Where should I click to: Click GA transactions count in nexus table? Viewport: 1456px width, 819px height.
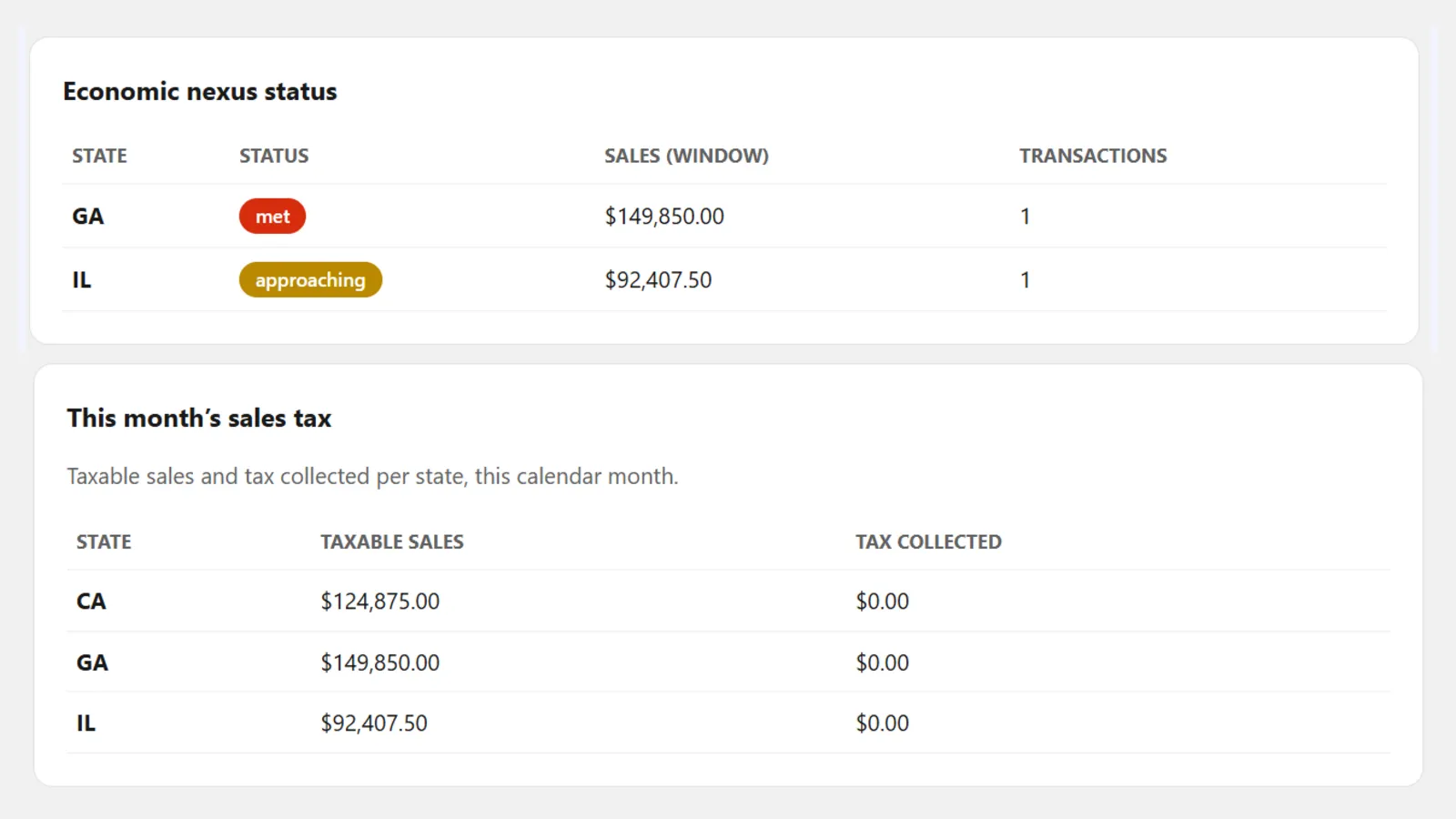coord(1025,217)
